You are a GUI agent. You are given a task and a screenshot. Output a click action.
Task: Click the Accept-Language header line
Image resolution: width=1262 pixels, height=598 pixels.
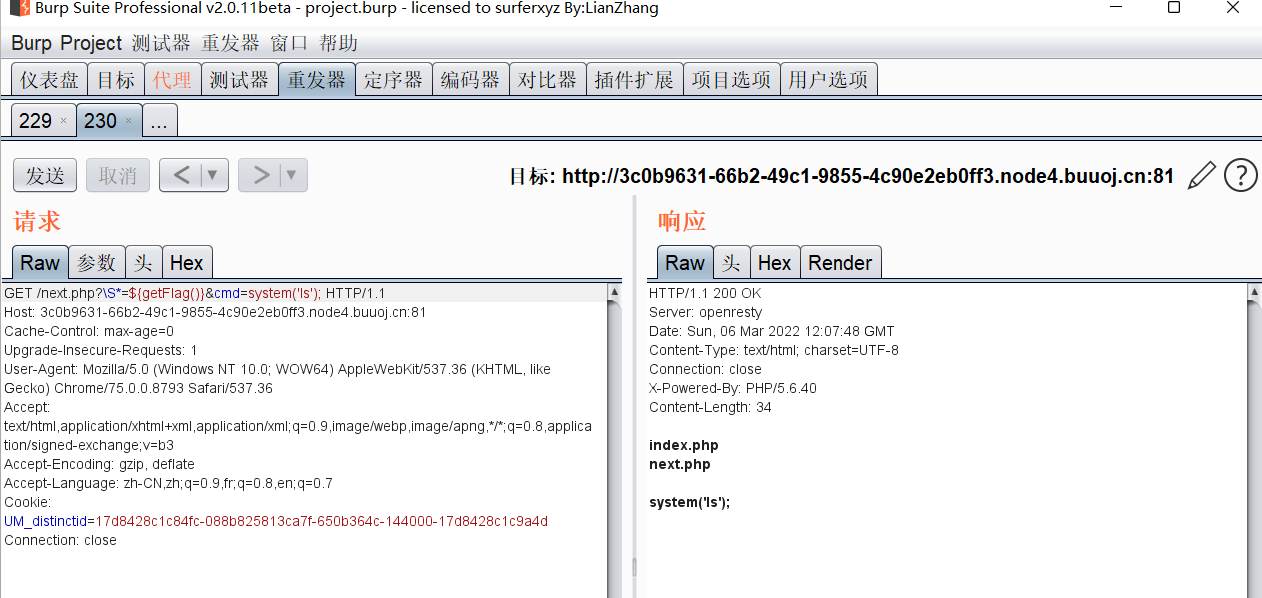[168, 483]
